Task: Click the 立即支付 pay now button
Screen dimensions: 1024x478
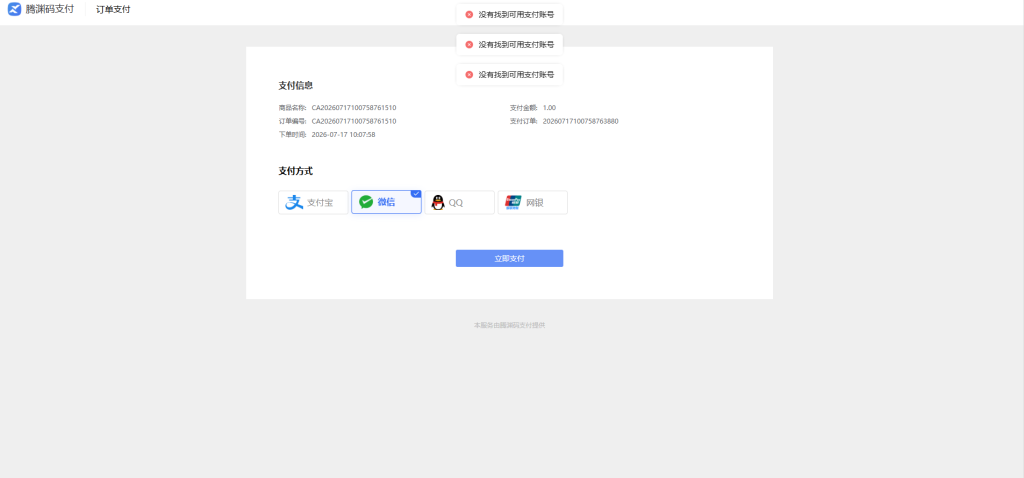Action: coord(509,259)
